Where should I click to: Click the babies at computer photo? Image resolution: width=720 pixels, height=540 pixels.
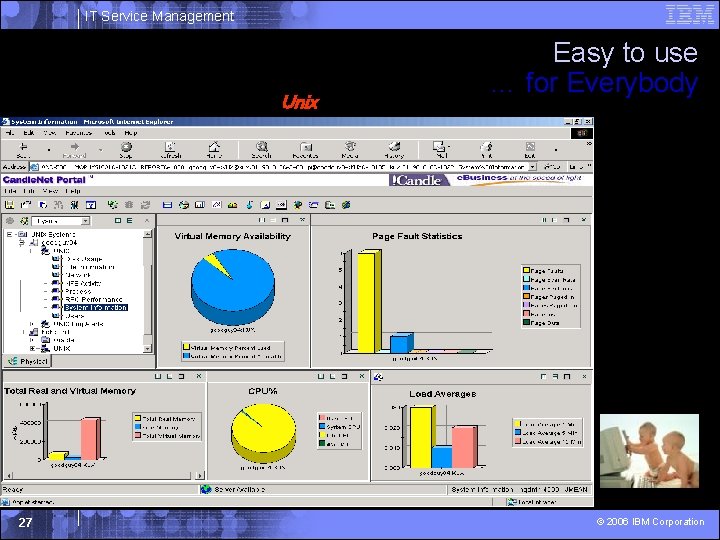click(649, 450)
